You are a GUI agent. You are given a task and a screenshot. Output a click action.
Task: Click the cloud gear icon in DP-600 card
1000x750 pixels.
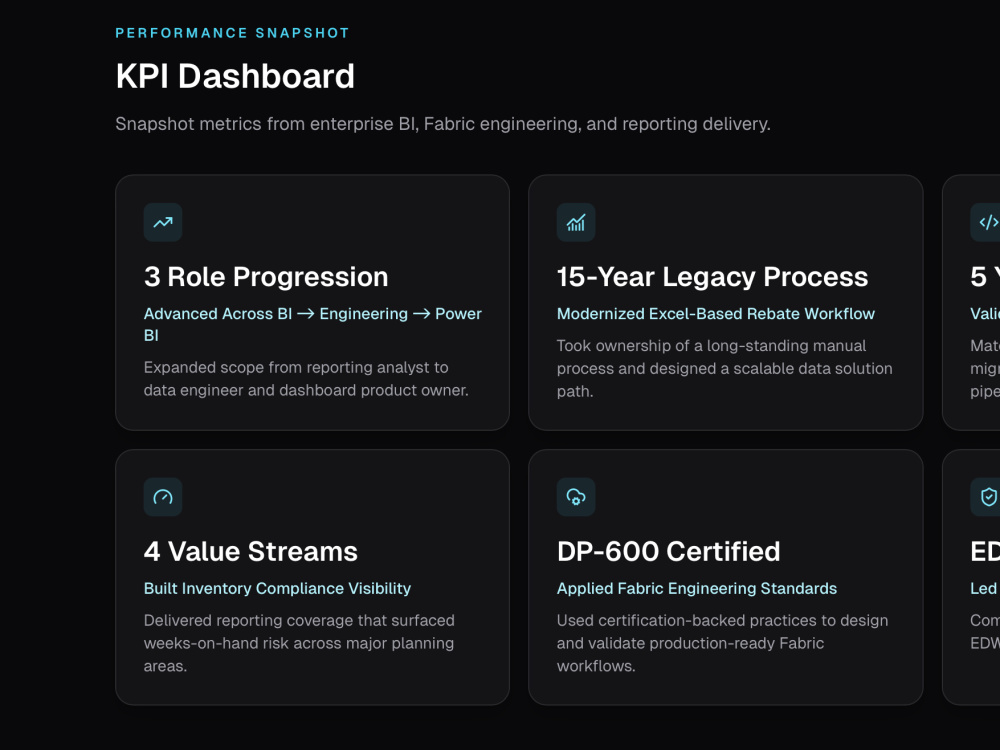coord(576,497)
